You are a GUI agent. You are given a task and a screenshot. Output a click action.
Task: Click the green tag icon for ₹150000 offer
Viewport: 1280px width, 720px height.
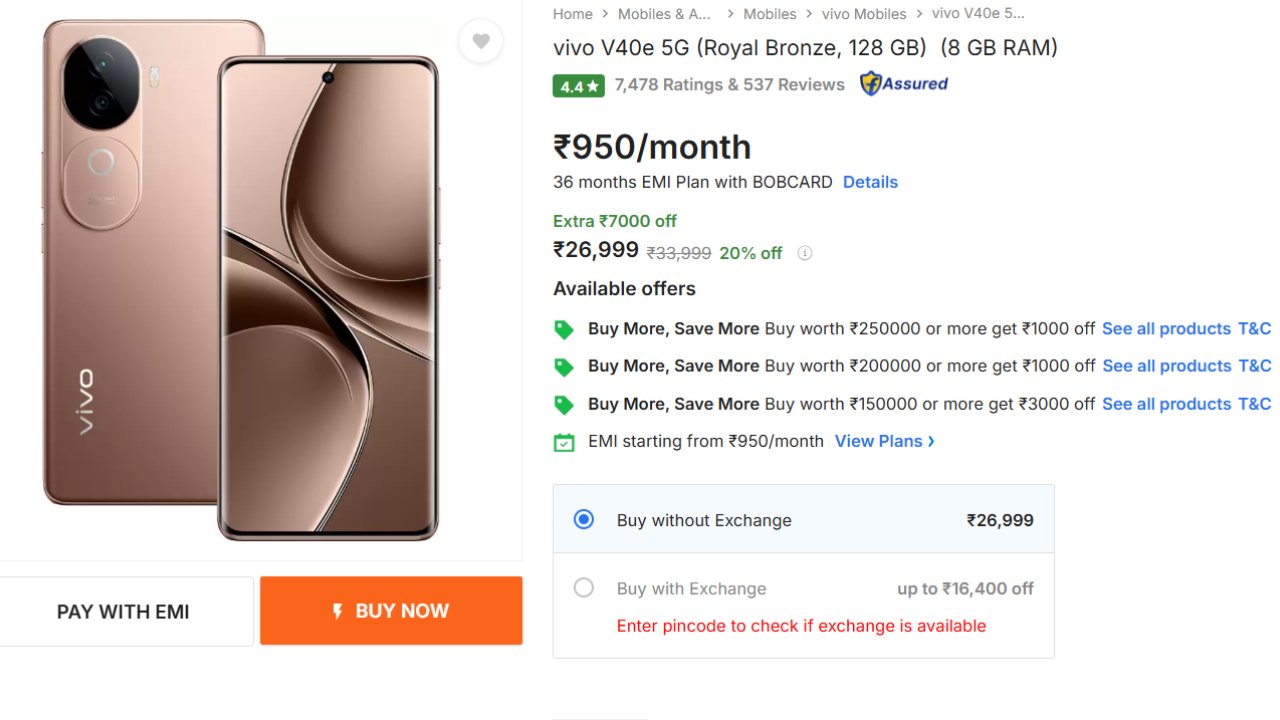pyautogui.click(x=564, y=404)
